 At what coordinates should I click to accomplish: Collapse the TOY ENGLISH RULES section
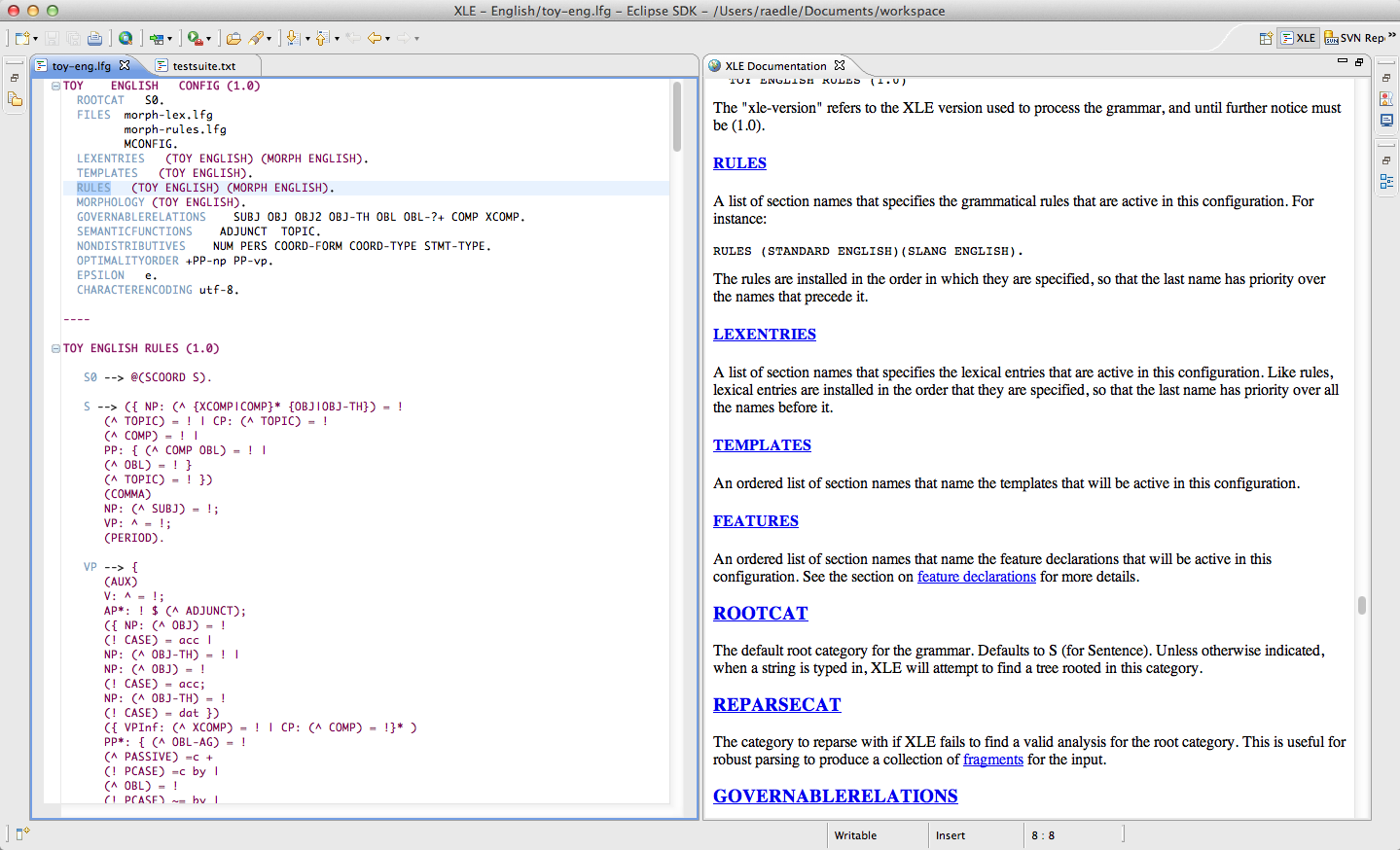click(56, 348)
